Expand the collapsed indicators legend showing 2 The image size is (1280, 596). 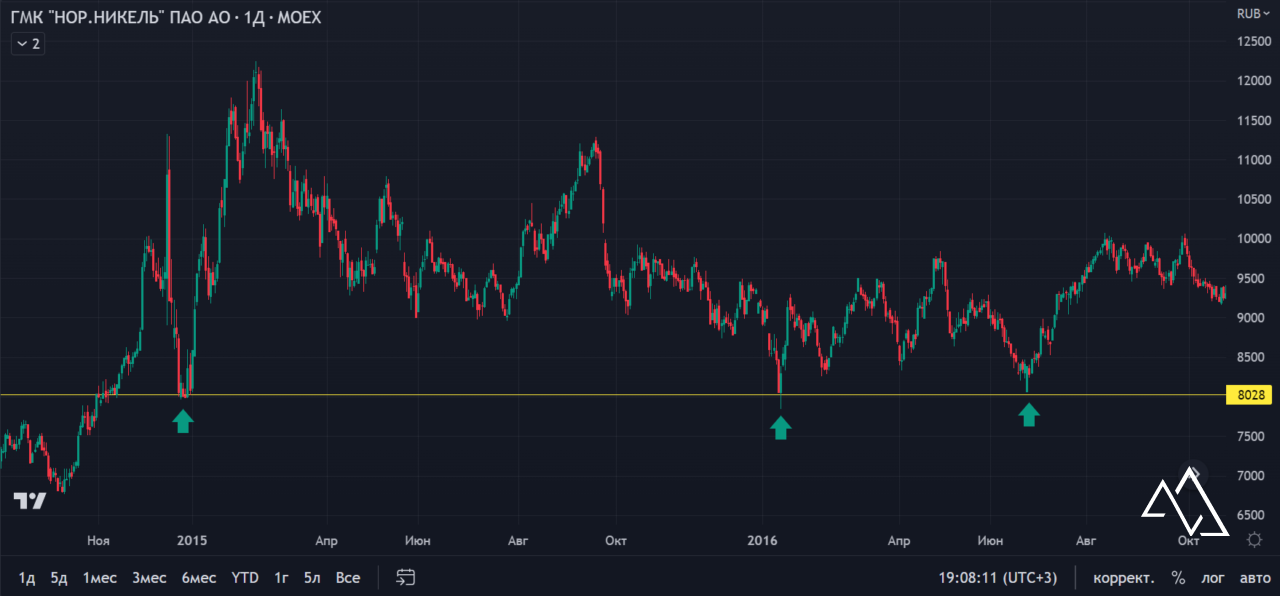point(26,44)
